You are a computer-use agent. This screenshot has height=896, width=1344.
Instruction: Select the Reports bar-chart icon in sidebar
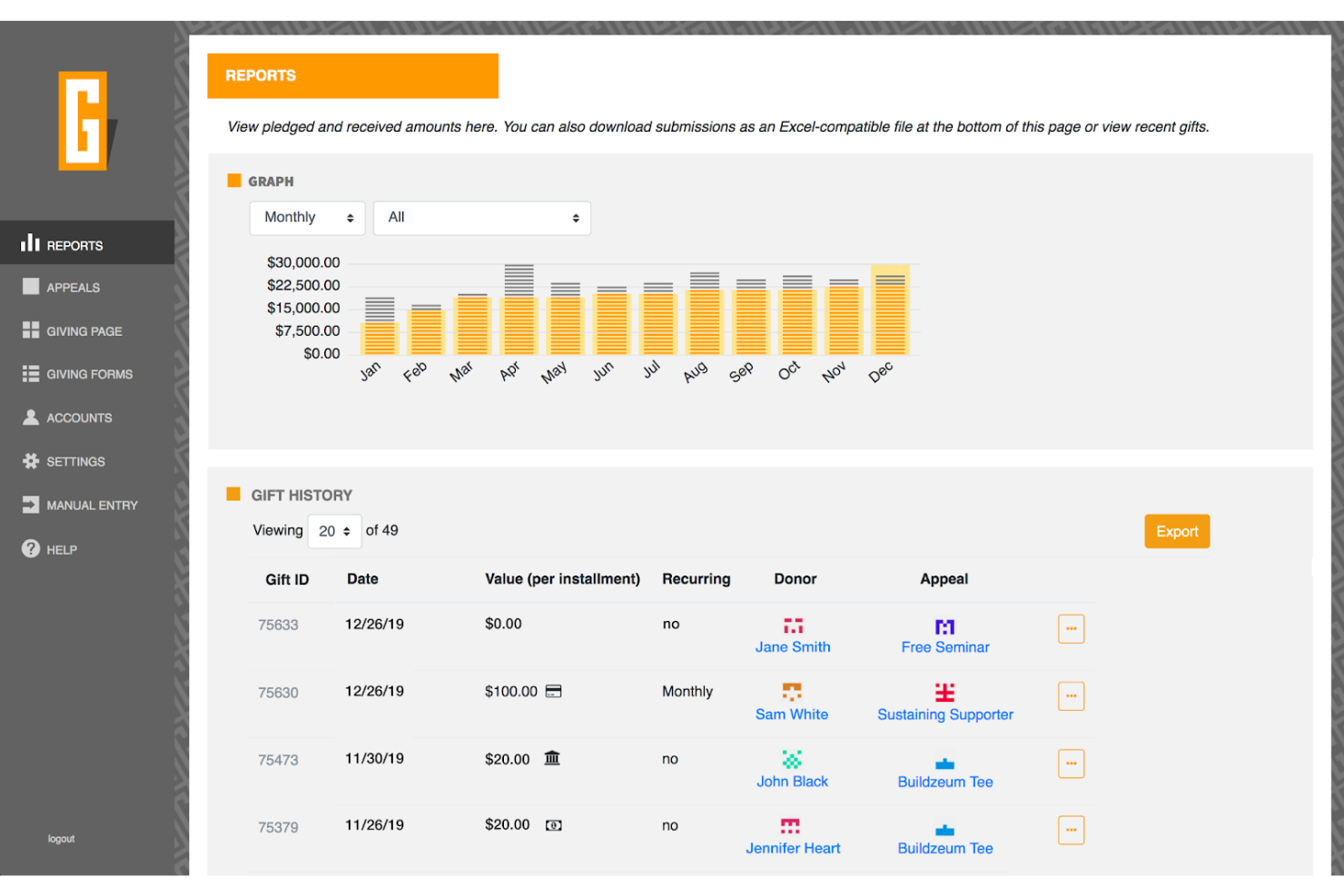pyautogui.click(x=30, y=243)
